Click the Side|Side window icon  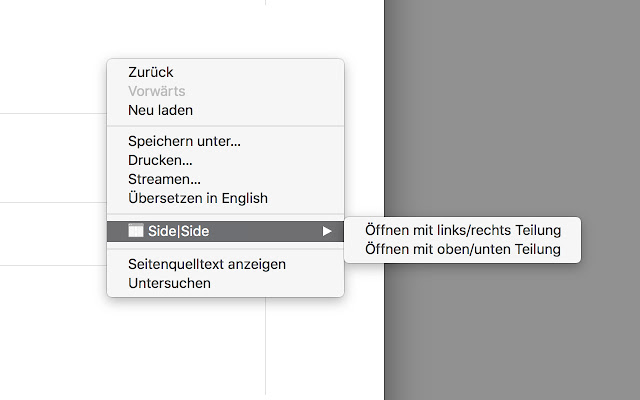tap(136, 231)
